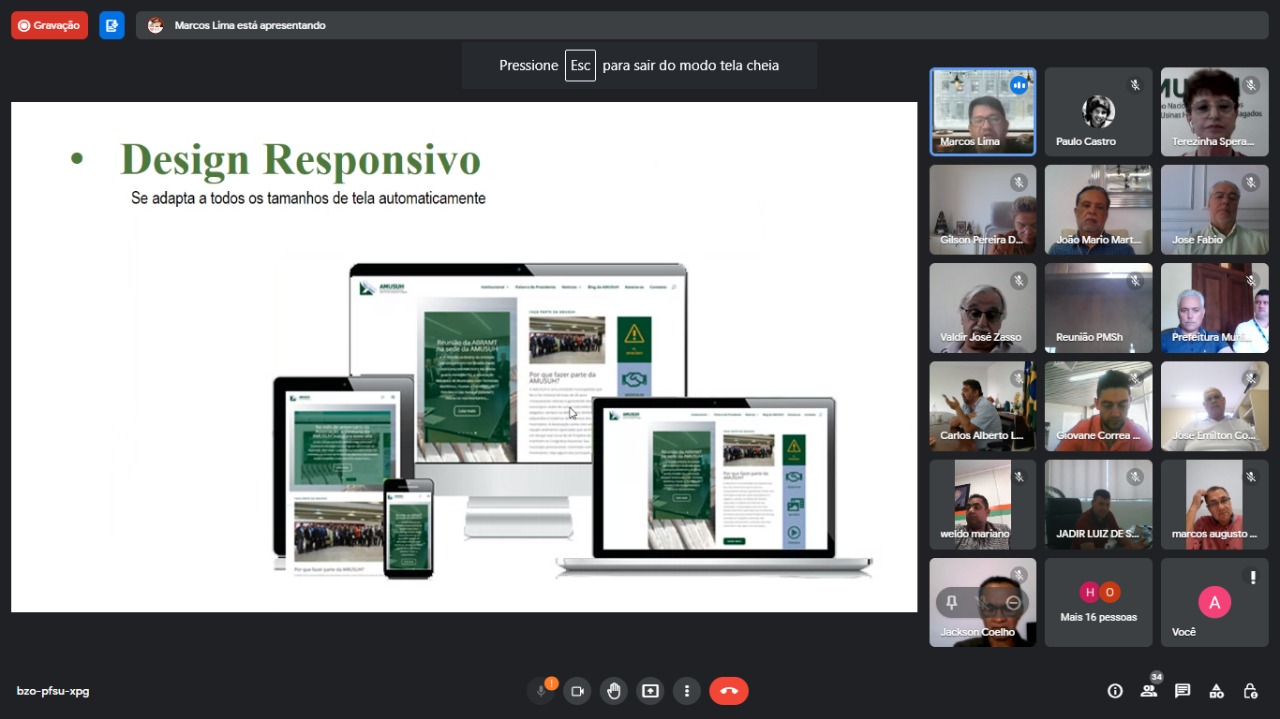Select Marcos Lima's video tile
This screenshot has height=719, width=1280.
983,112
